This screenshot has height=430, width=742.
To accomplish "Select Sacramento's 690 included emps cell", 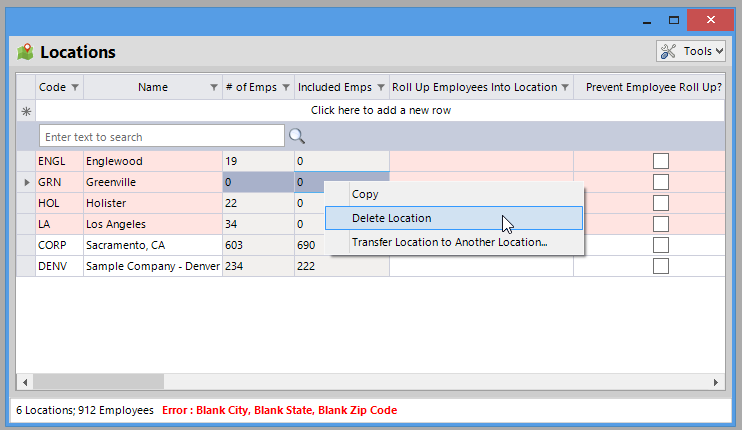I will click(310, 245).
